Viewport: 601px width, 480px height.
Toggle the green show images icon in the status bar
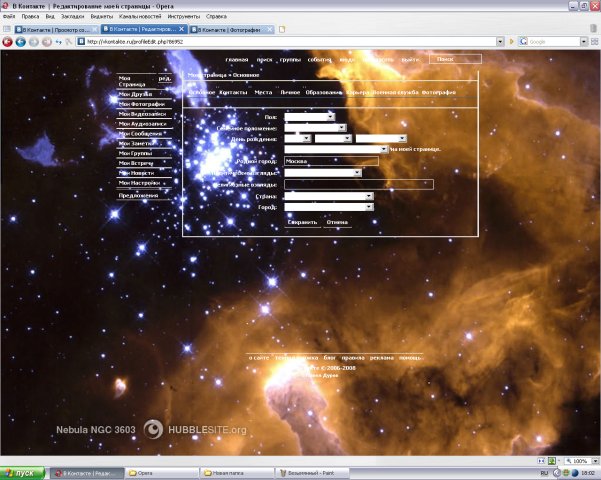tap(552, 461)
